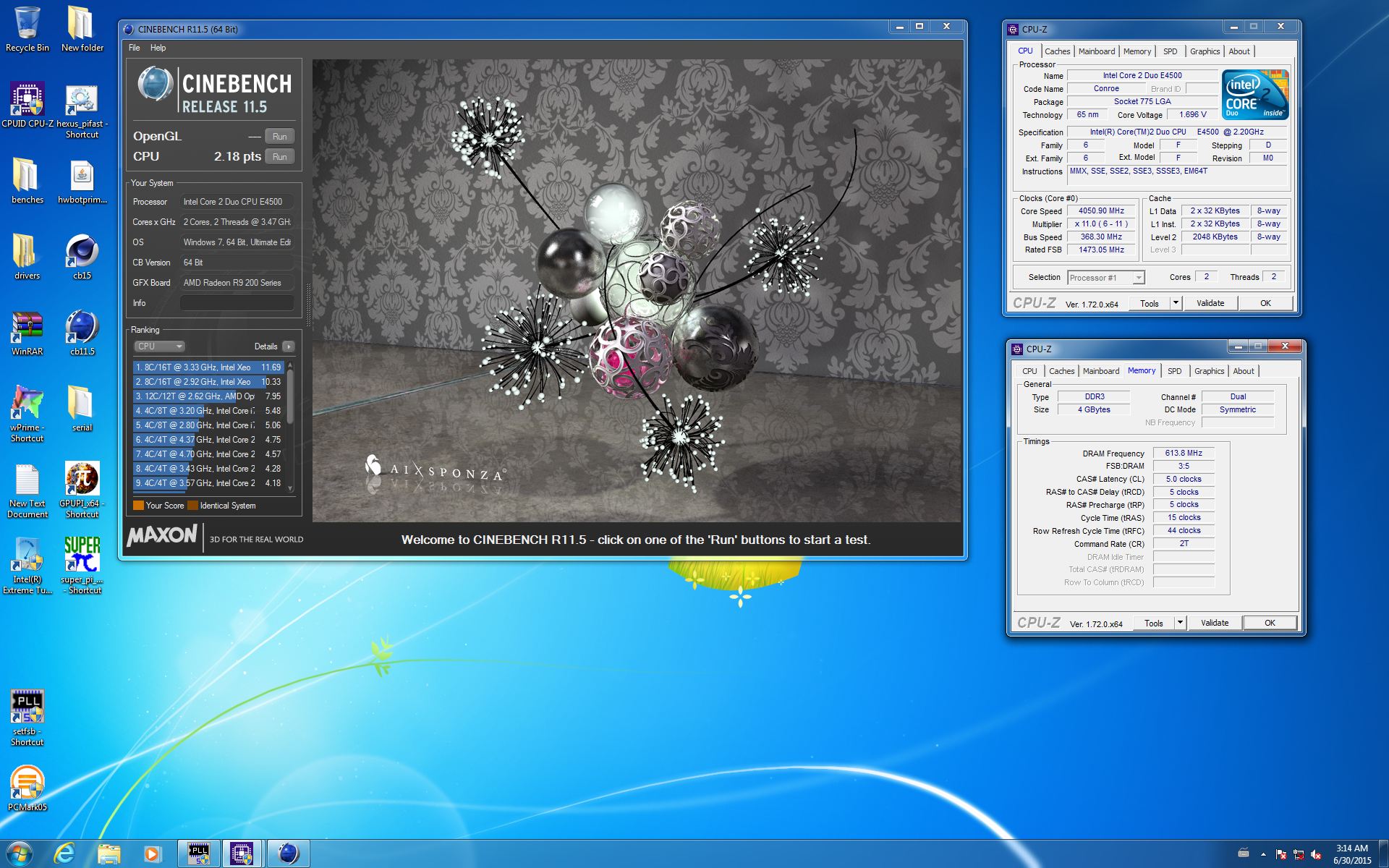1389x868 pixels.
Task: Open the New folder desktop icon
Action: (82, 29)
